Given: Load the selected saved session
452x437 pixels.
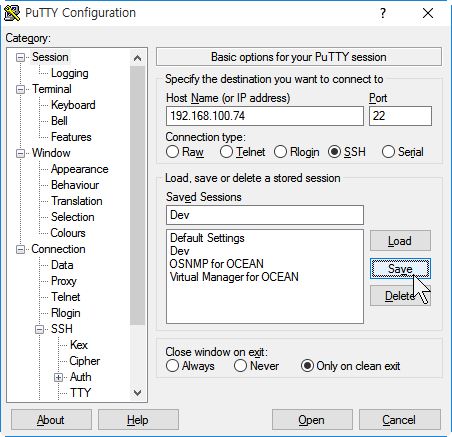Looking at the screenshot, I should pos(400,241).
